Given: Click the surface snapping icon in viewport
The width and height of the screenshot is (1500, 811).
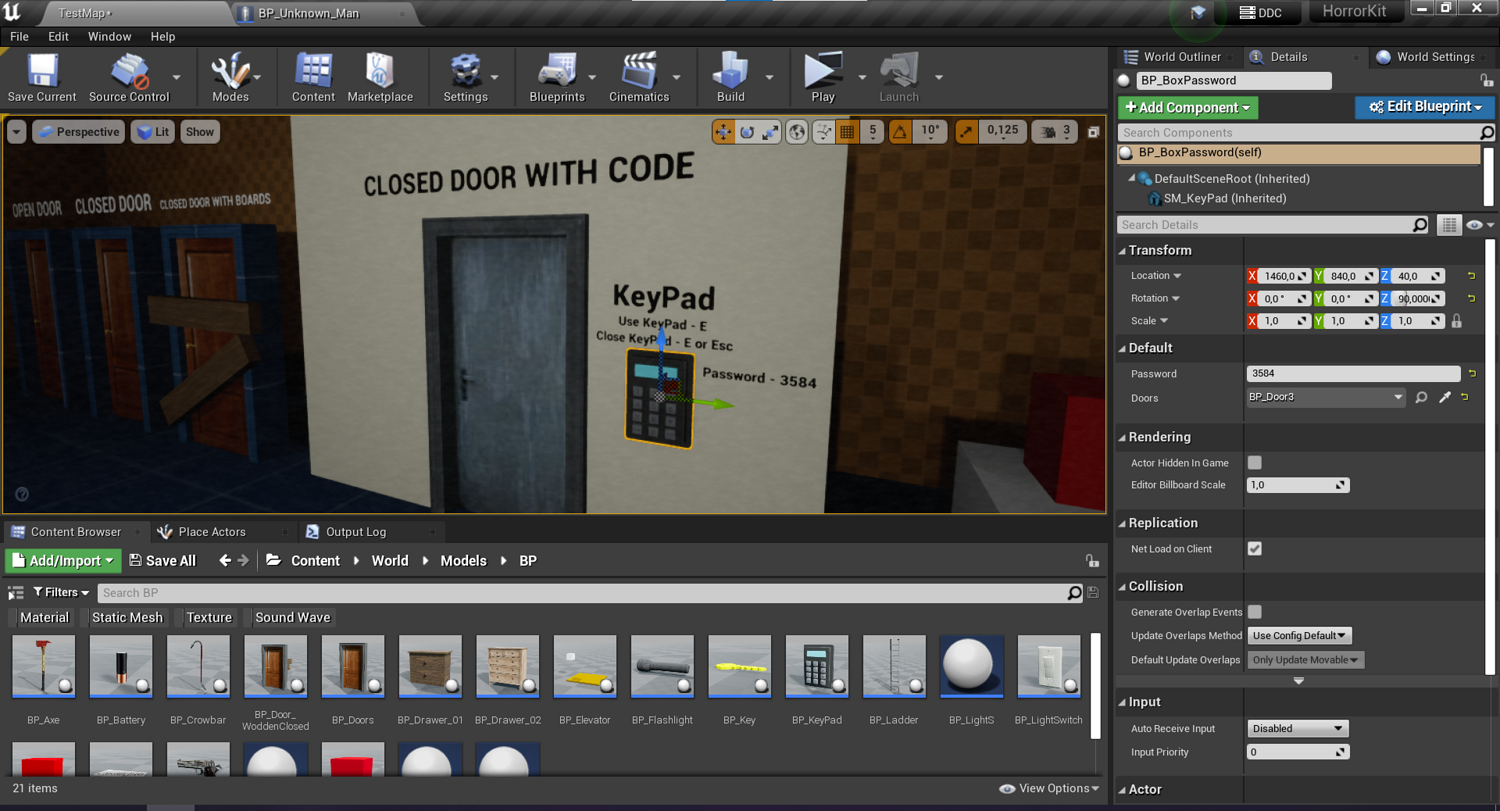Looking at the screenshot, I should 824,131.
